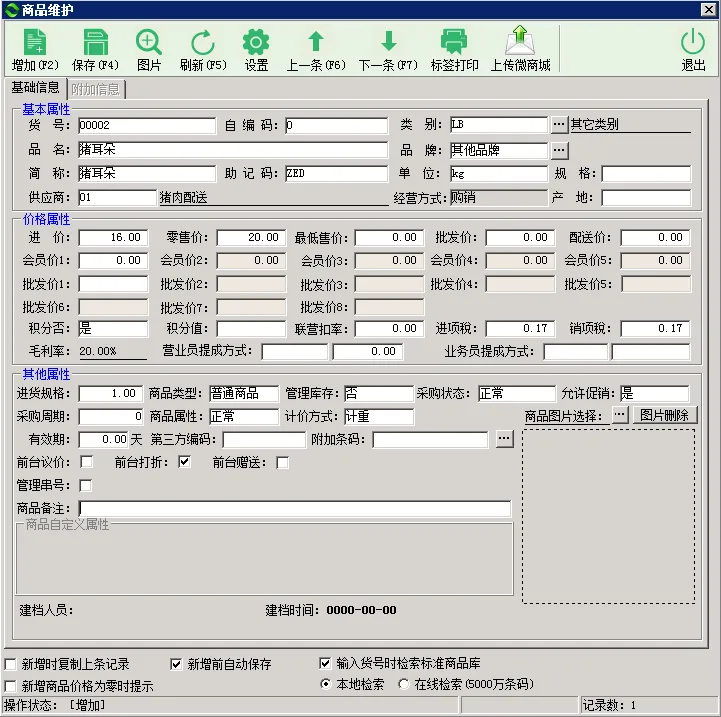Toggle 输入货号时检索标准商品库 checkbox

[325, 663]
